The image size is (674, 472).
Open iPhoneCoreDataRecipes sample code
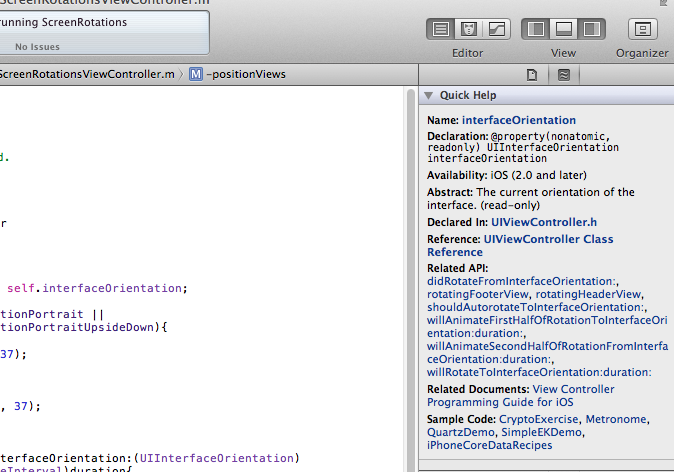[x=490, y=445]
